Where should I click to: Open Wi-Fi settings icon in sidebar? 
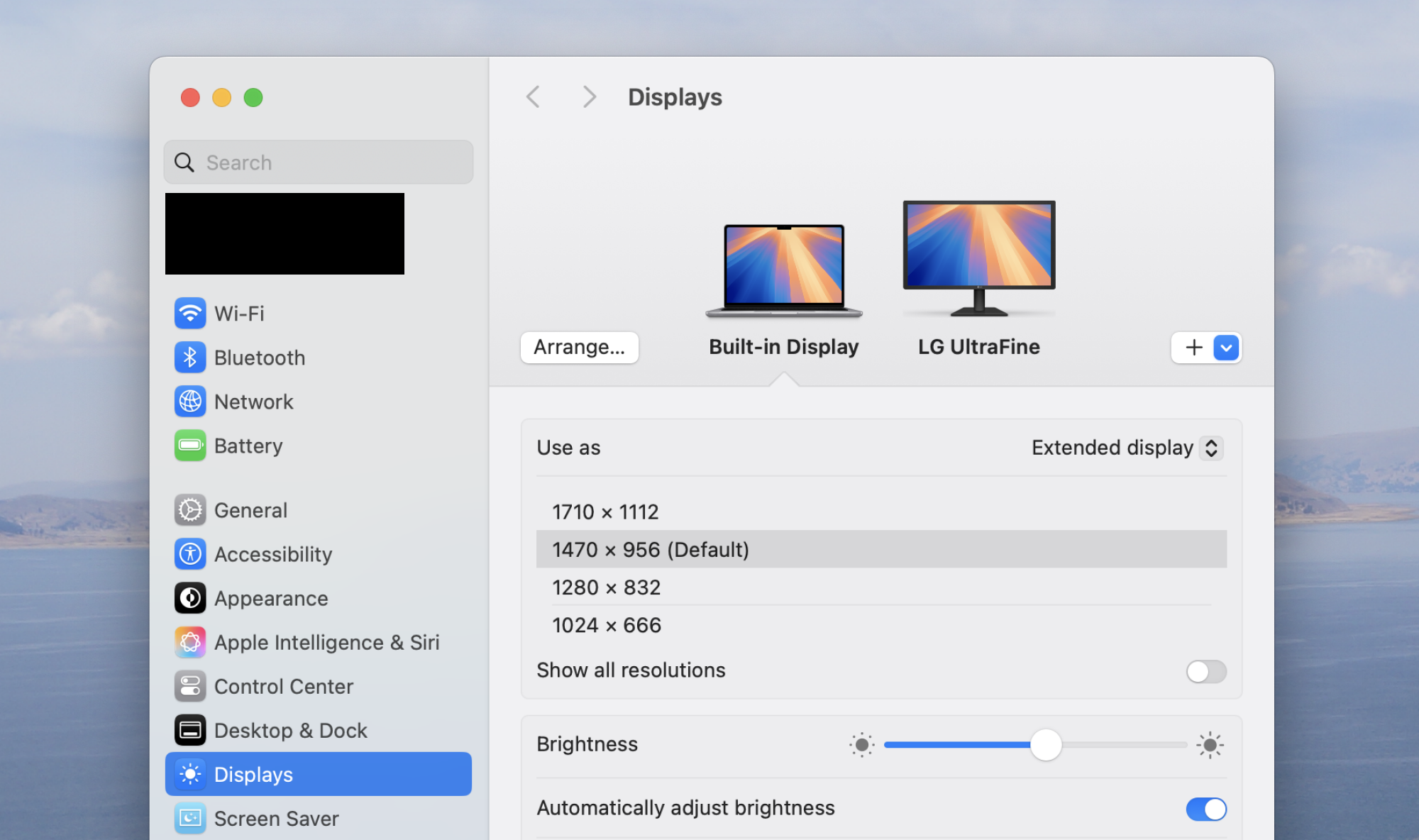pyautogui.click(x=190, y=313)
